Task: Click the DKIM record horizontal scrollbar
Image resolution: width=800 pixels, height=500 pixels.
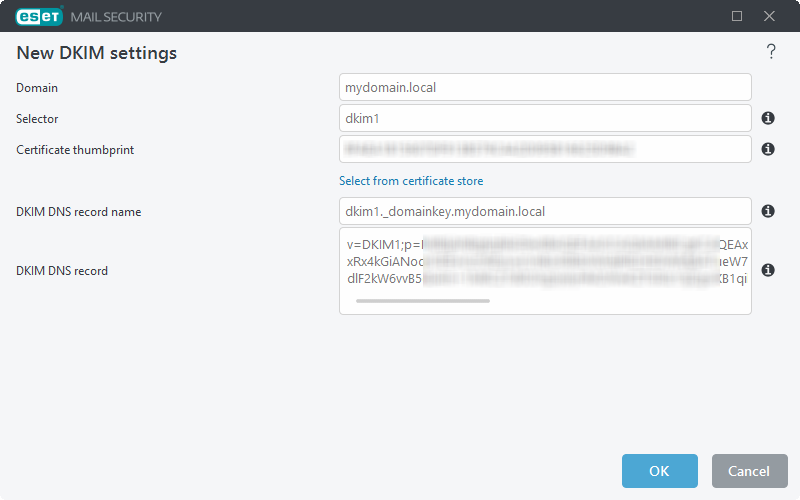Action: tap(423, 300)
